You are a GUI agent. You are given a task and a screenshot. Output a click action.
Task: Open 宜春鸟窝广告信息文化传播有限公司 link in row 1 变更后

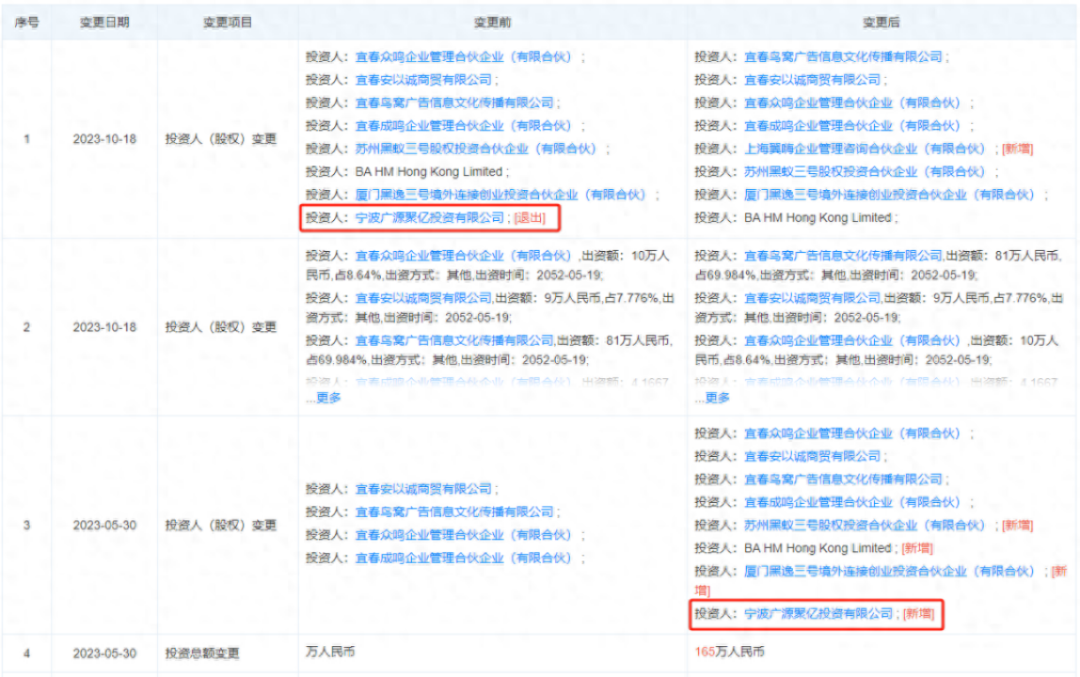click(x=843, y=56)
